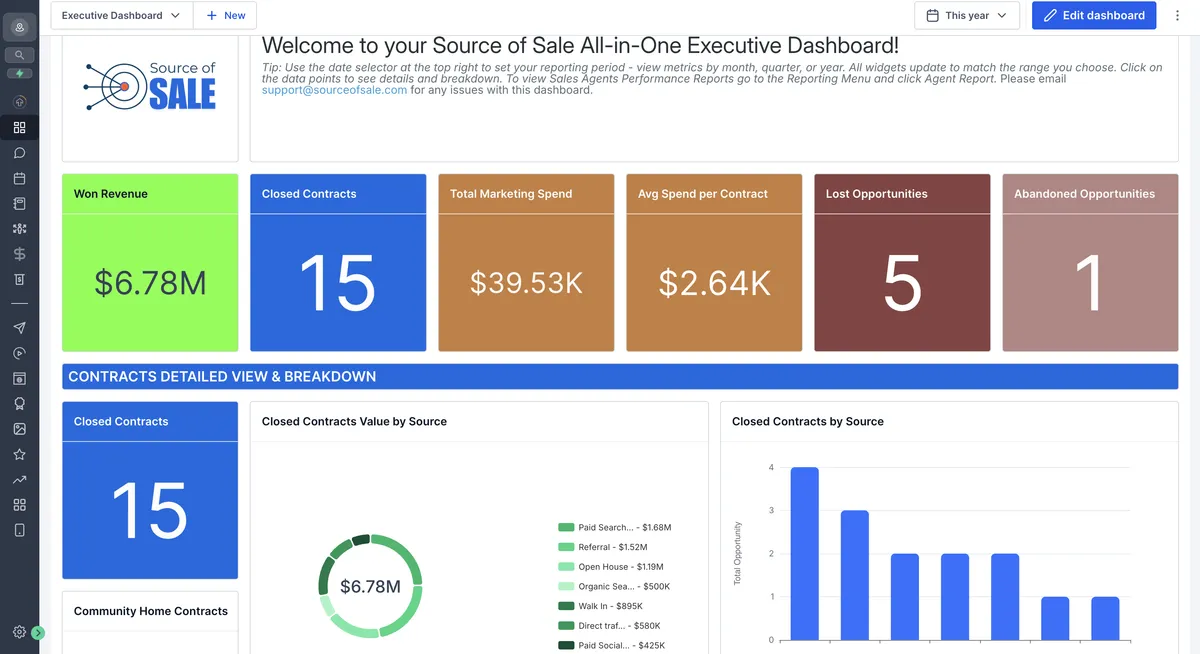Click the Referral legend color swatch
The width and height of the screenshot is (1200, 654).
coord(566,547)
